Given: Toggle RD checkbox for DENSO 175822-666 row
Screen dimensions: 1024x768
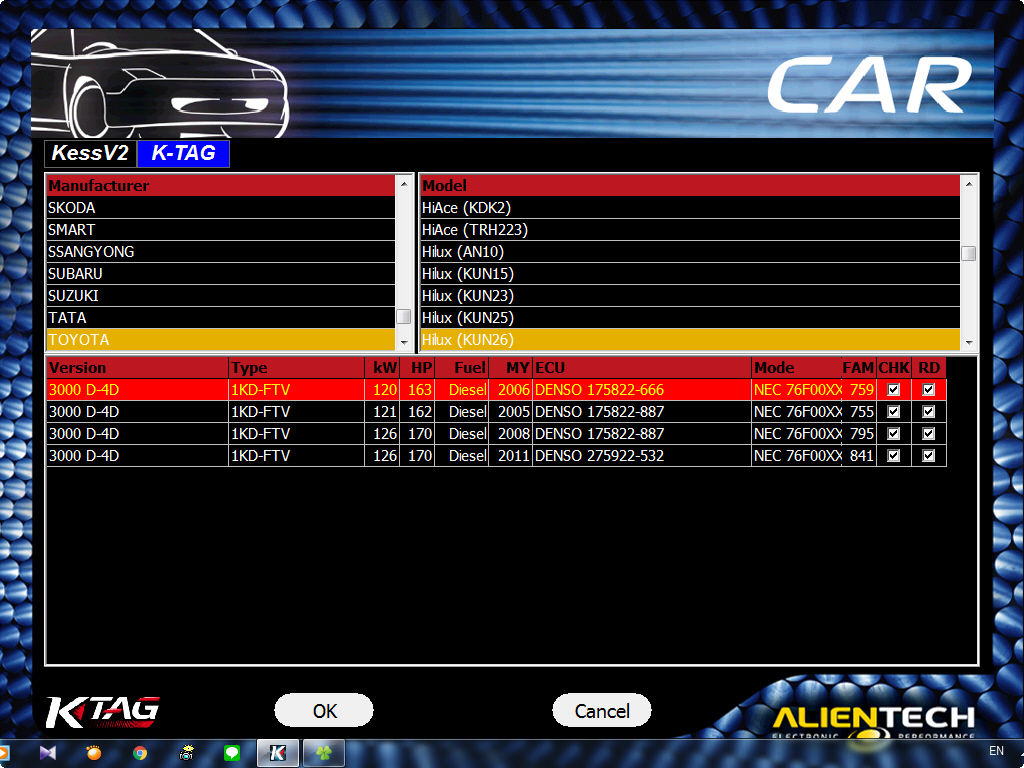Looking at the screenshot, I should (x=928, y=390).
